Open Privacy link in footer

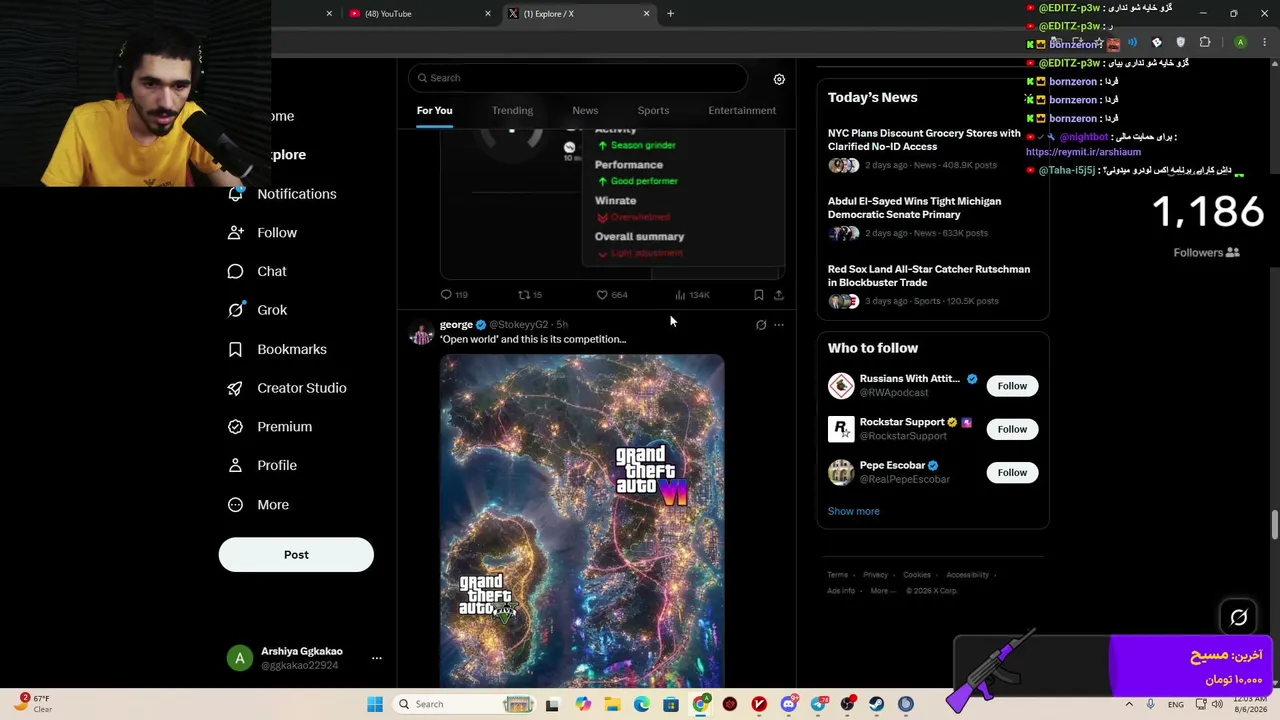875,575
